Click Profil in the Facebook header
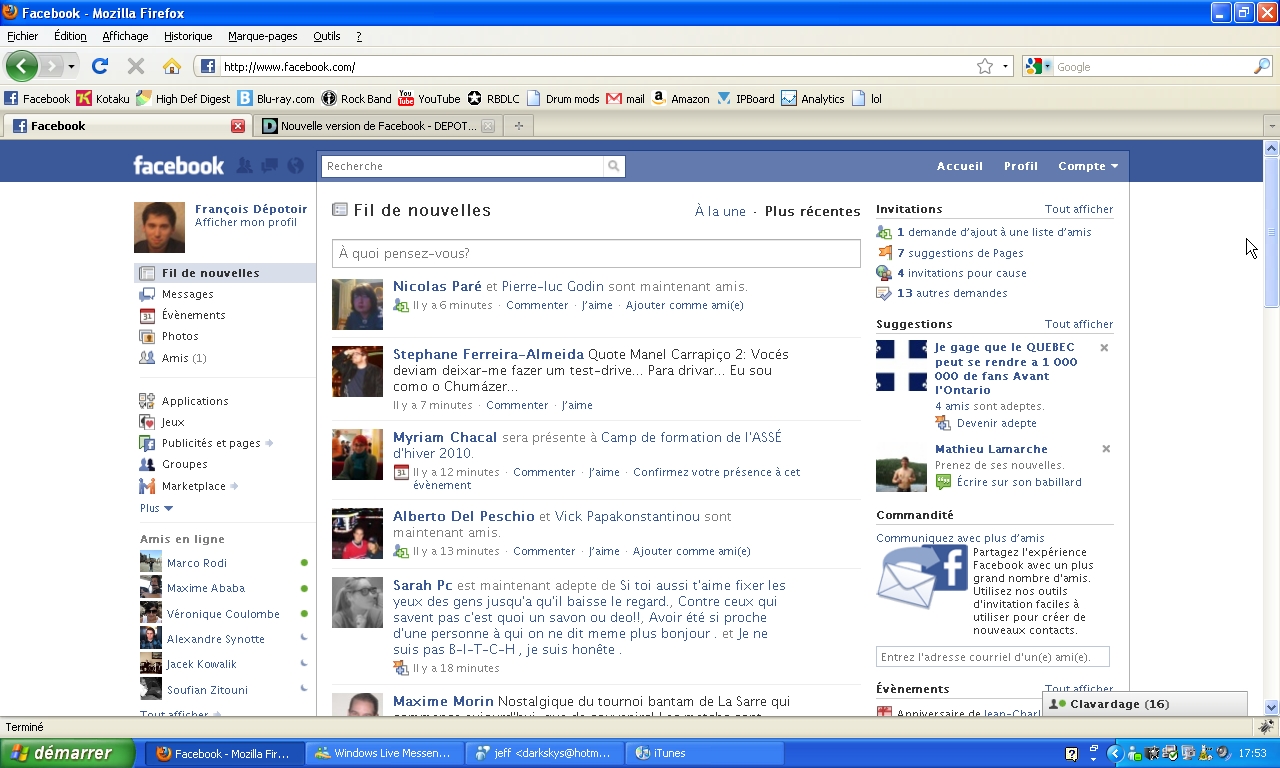1280x768 pixels. pos(1021,166)
